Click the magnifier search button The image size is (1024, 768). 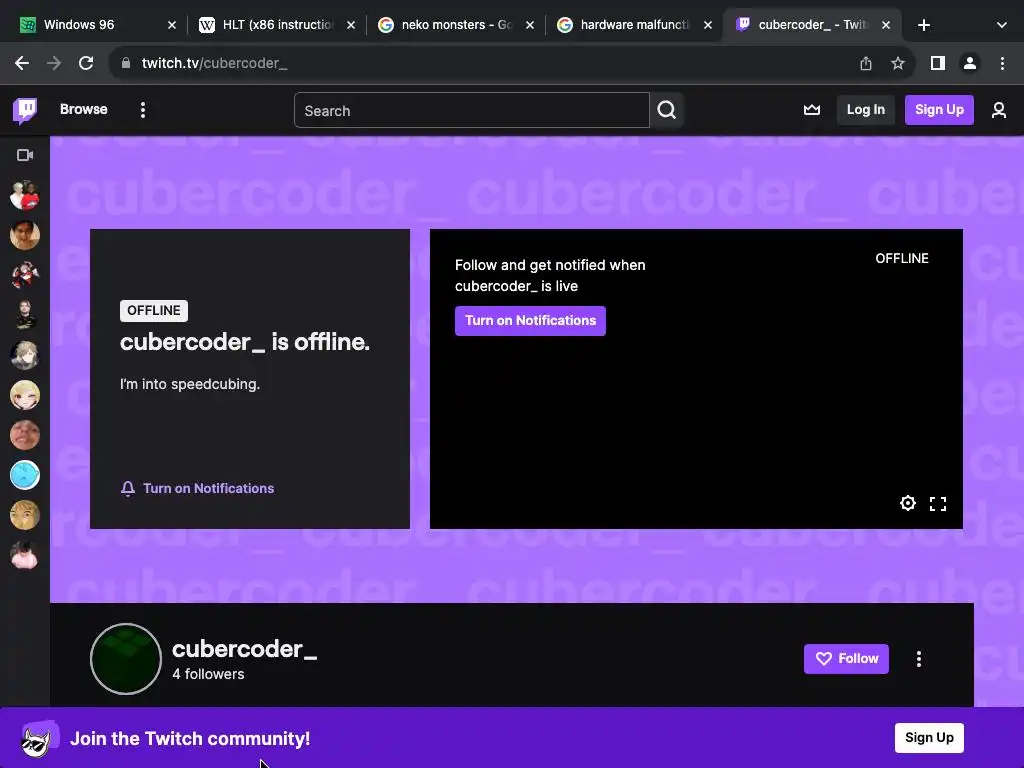tap(667, 110)
